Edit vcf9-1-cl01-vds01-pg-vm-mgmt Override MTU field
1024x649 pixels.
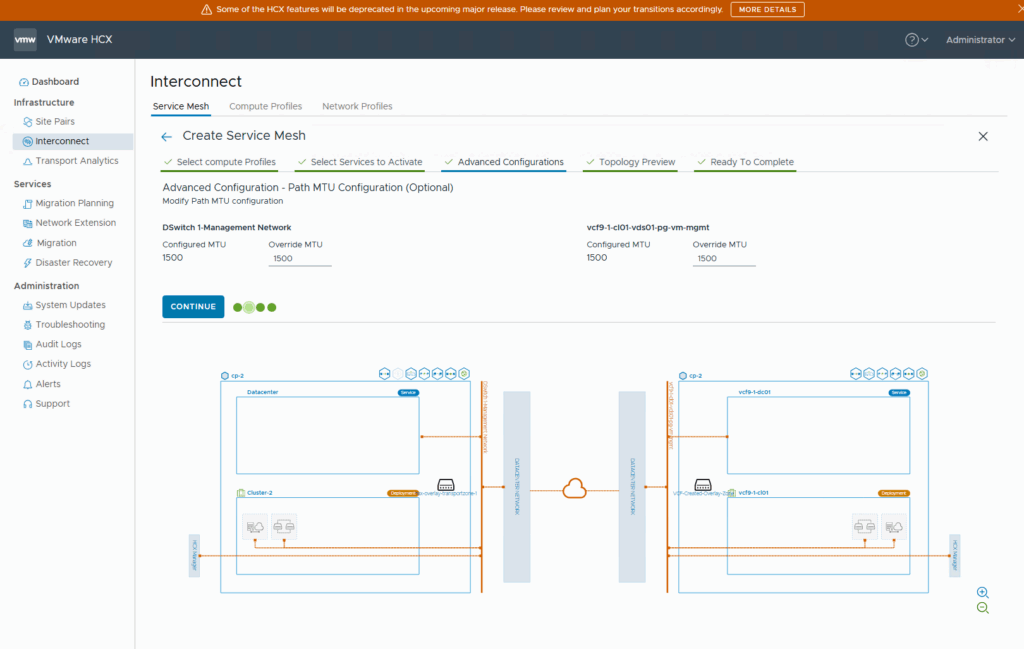pos(723,258)
